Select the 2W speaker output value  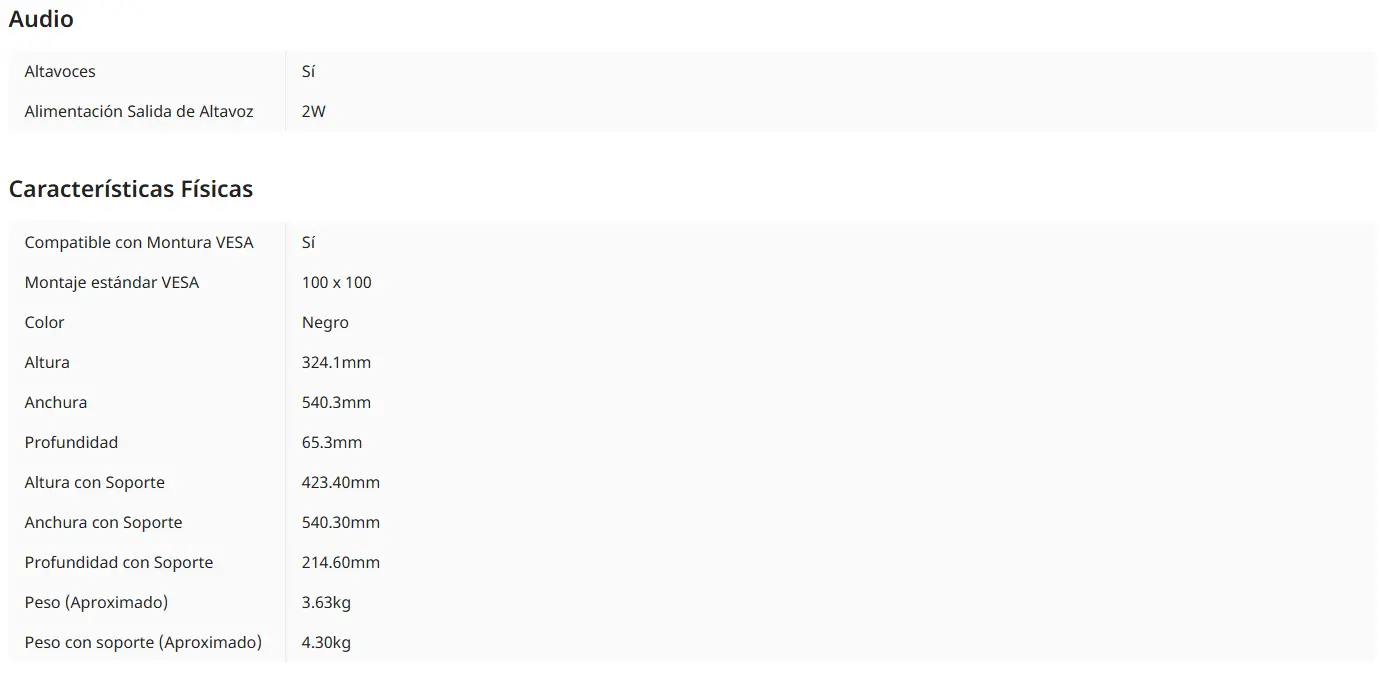[314, 112]
